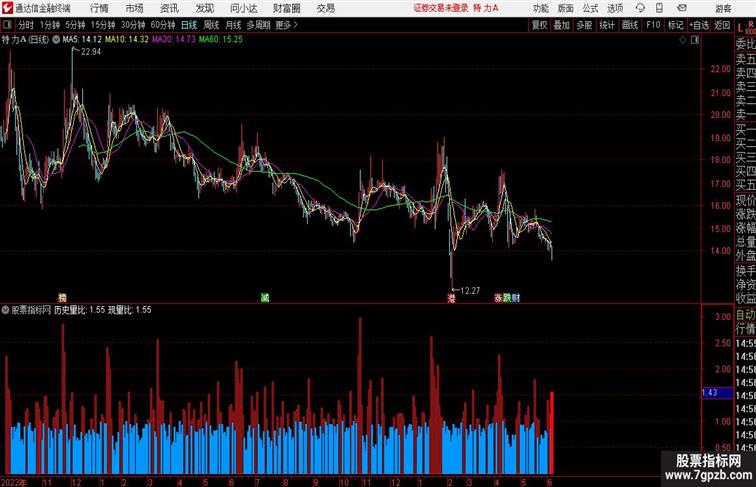Open the 发现 menu
The image size is (756, 487).
[204, 8]
